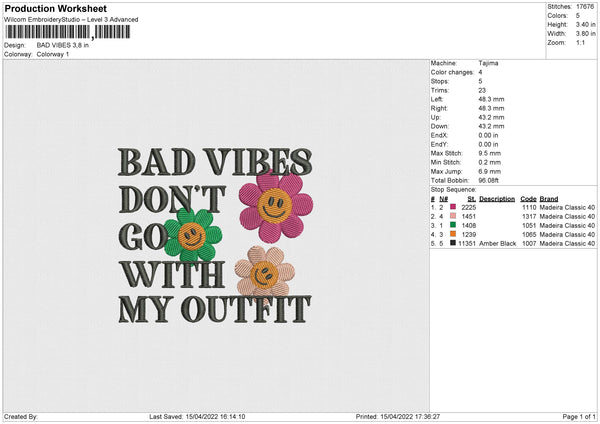Click the Width value 3.80 in
Viewport: 600px width, 424px height.
click(x=585, y=34)
